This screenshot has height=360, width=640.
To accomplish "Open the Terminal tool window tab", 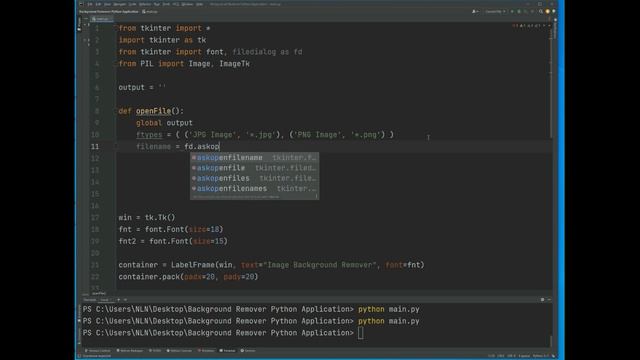I will coord(227,351).
